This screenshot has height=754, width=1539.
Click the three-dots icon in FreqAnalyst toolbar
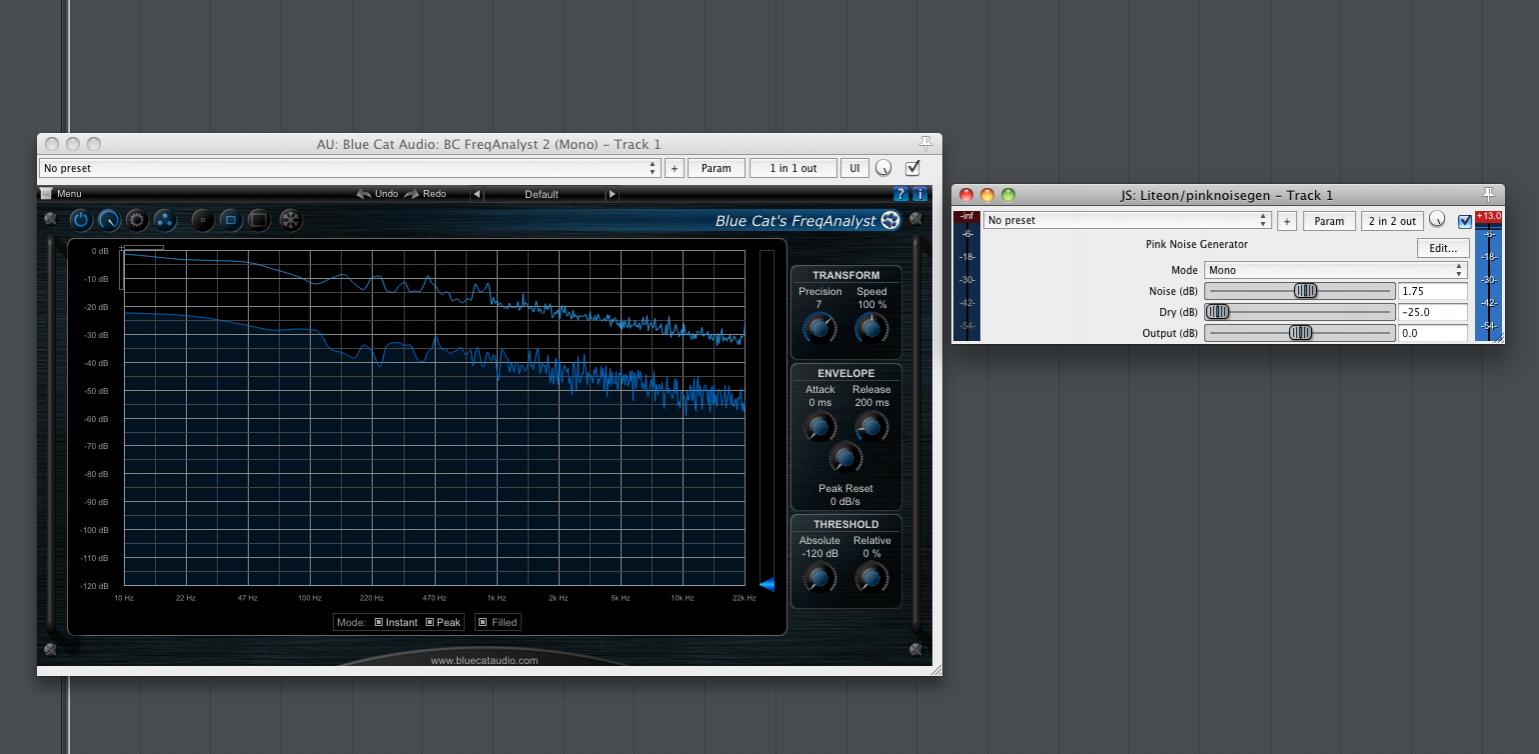165,220
